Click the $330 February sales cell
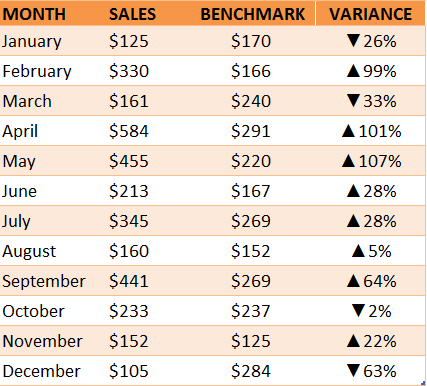This screenshot has height=386, width=427. tap(147, 71)
